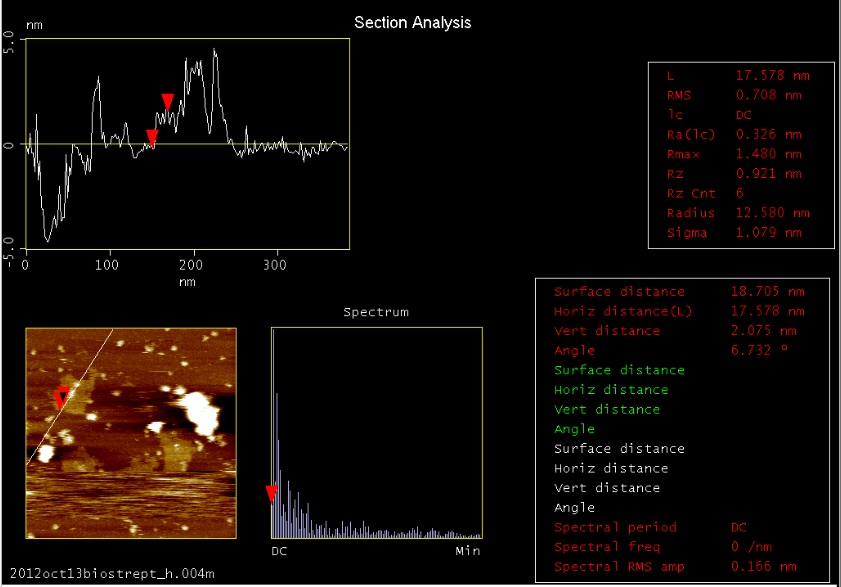Select the red cursor marker on the AFM image
Viewport: 841px width, 587px height.
[x=61, y=395]
